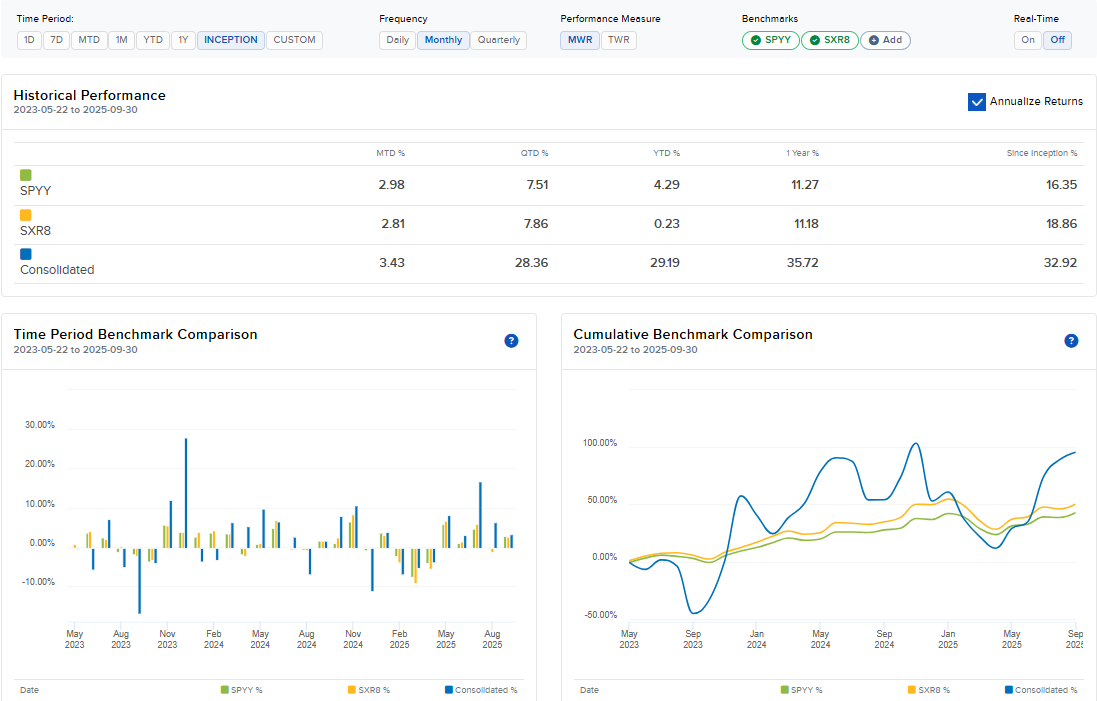Click help icon for Time Period Benchmark Comparison
The width and height of the screenshot is (1097, 701).
point(511,341)
